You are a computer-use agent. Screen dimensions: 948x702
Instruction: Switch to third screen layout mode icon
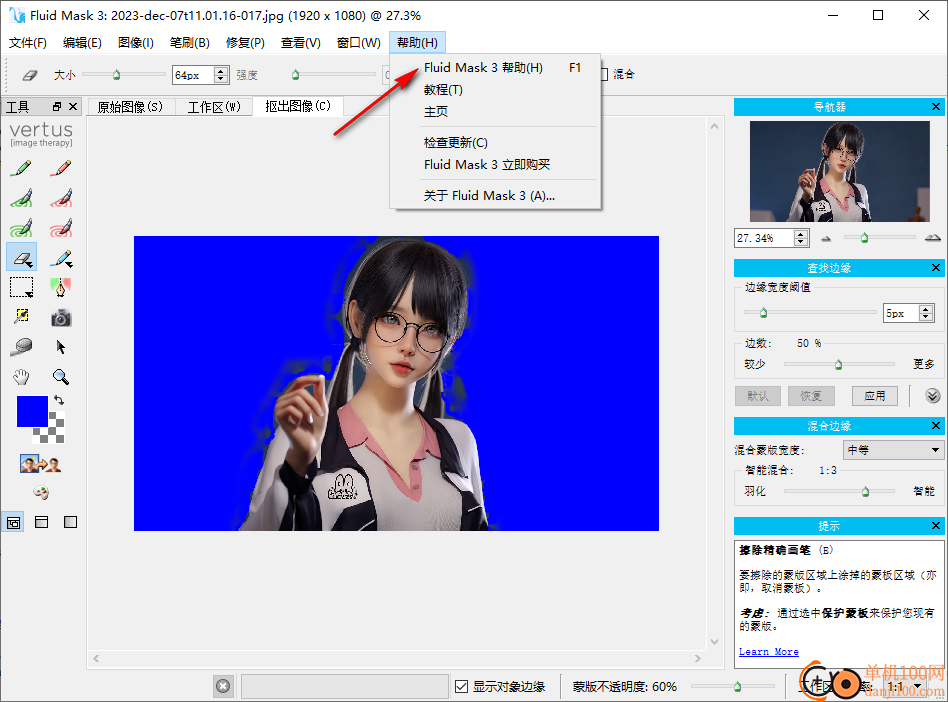point(70,522)
